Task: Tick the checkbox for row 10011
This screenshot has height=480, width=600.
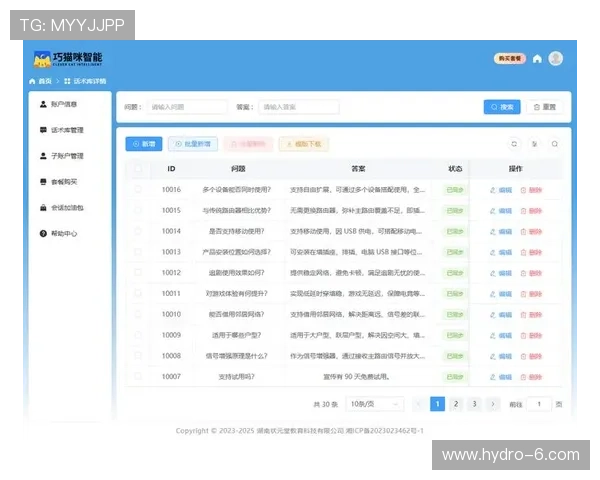Action: click(x=138, y=293)
